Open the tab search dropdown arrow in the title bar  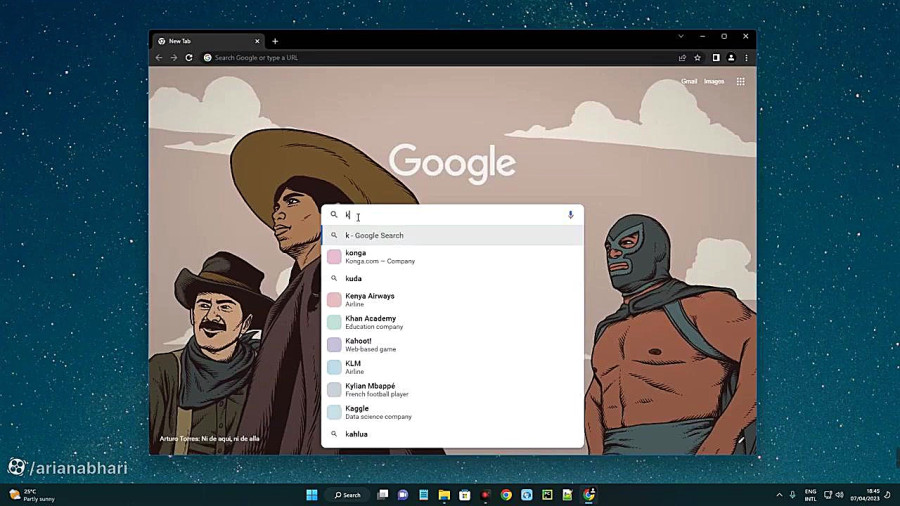(681, 36)
